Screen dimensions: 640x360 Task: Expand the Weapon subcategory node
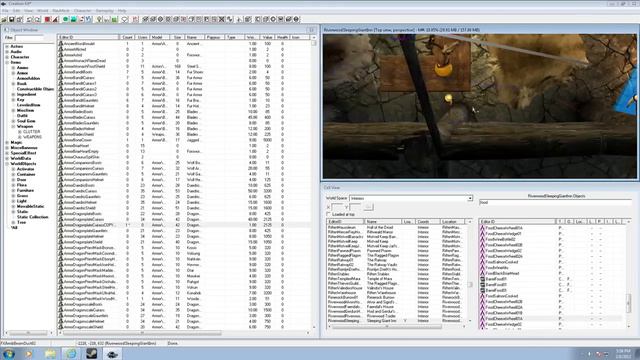click(13, 127)
